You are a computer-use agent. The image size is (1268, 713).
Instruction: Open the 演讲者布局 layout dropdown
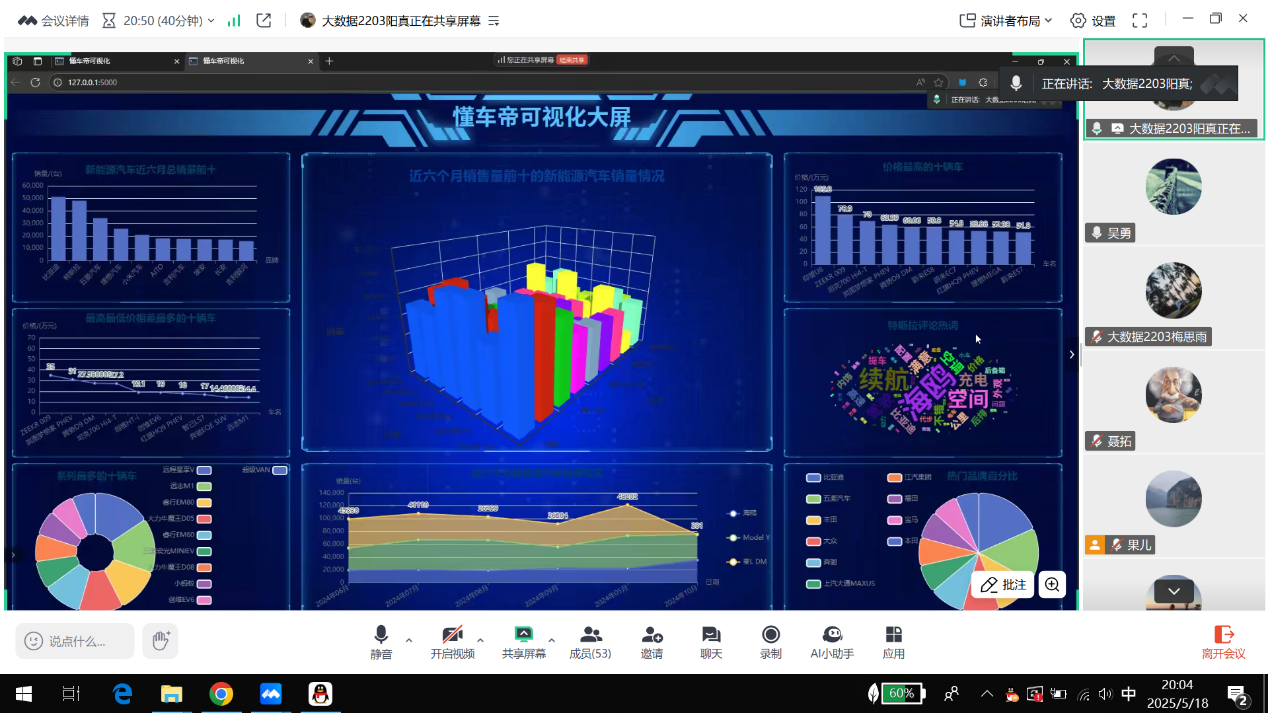(x=1005, y=20)
